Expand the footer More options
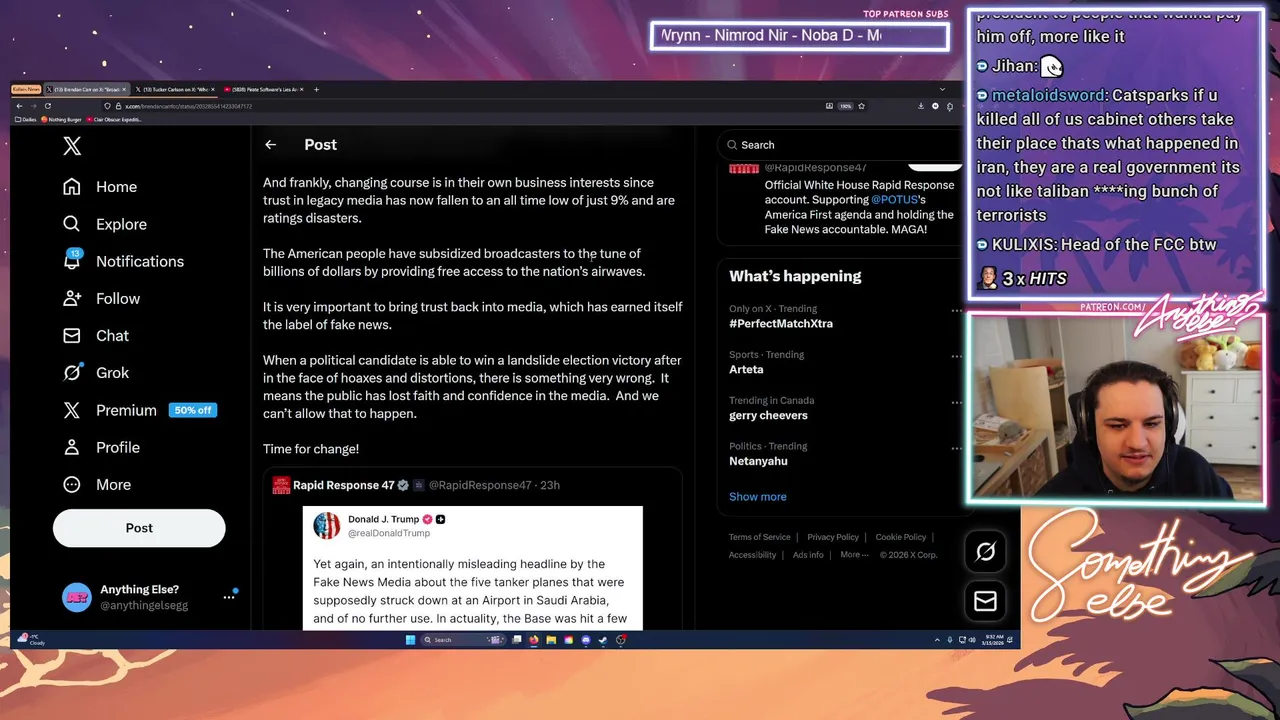Image resolution: width=1280 pixels, height=720 pixels. (x=853, y=555)
